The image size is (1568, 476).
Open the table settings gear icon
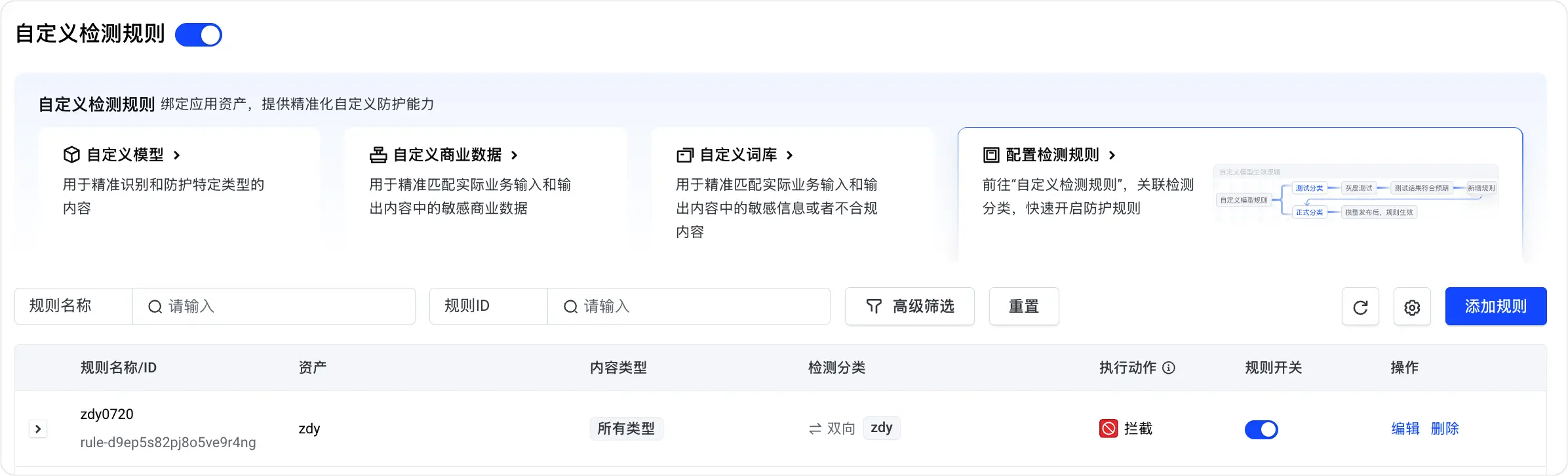(x=1412, y=306)
